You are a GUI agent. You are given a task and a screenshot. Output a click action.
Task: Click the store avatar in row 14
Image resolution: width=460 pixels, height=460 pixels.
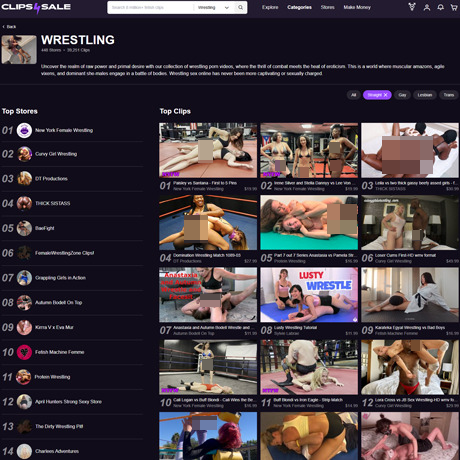24,451
